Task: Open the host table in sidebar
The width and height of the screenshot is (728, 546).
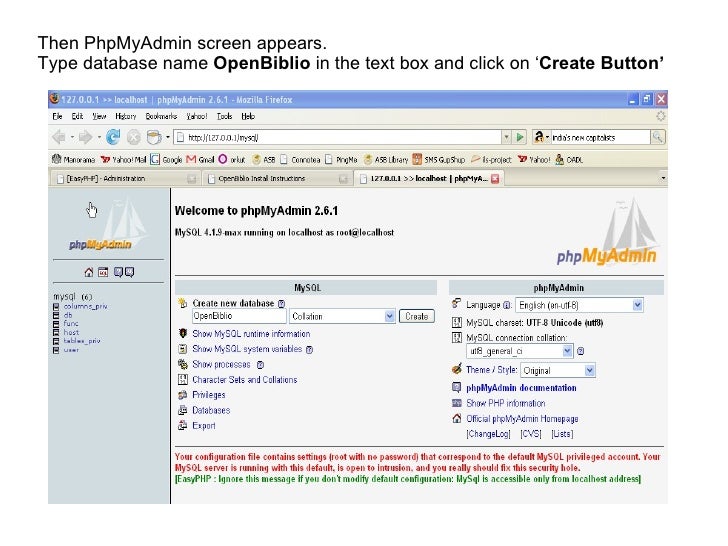Action: (x=72, y=332)
